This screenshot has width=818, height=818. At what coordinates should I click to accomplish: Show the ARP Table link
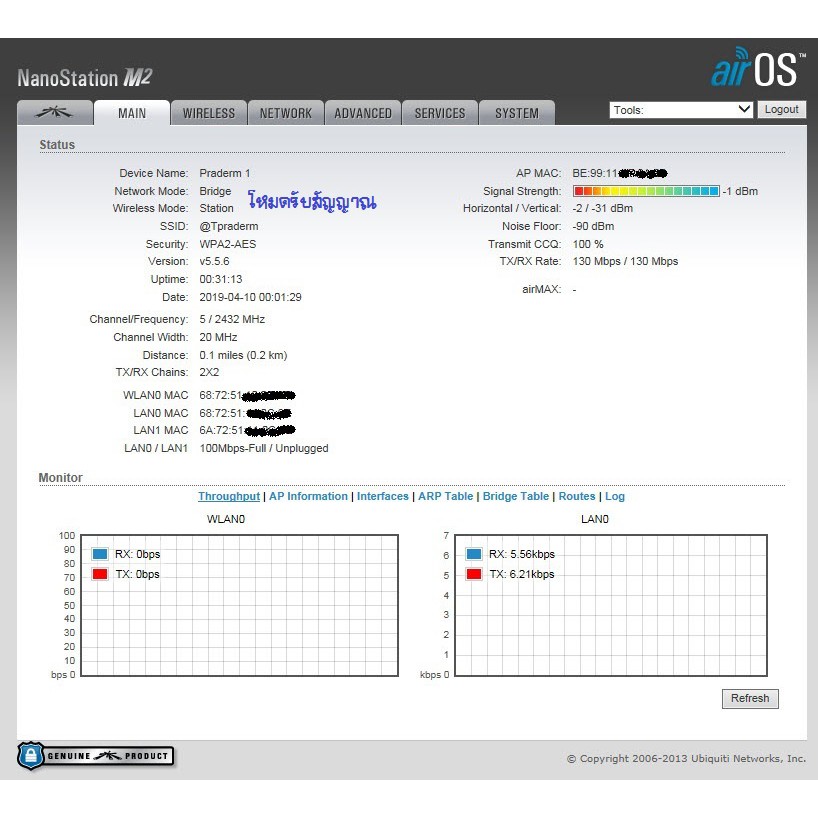(x=445, y=496)
